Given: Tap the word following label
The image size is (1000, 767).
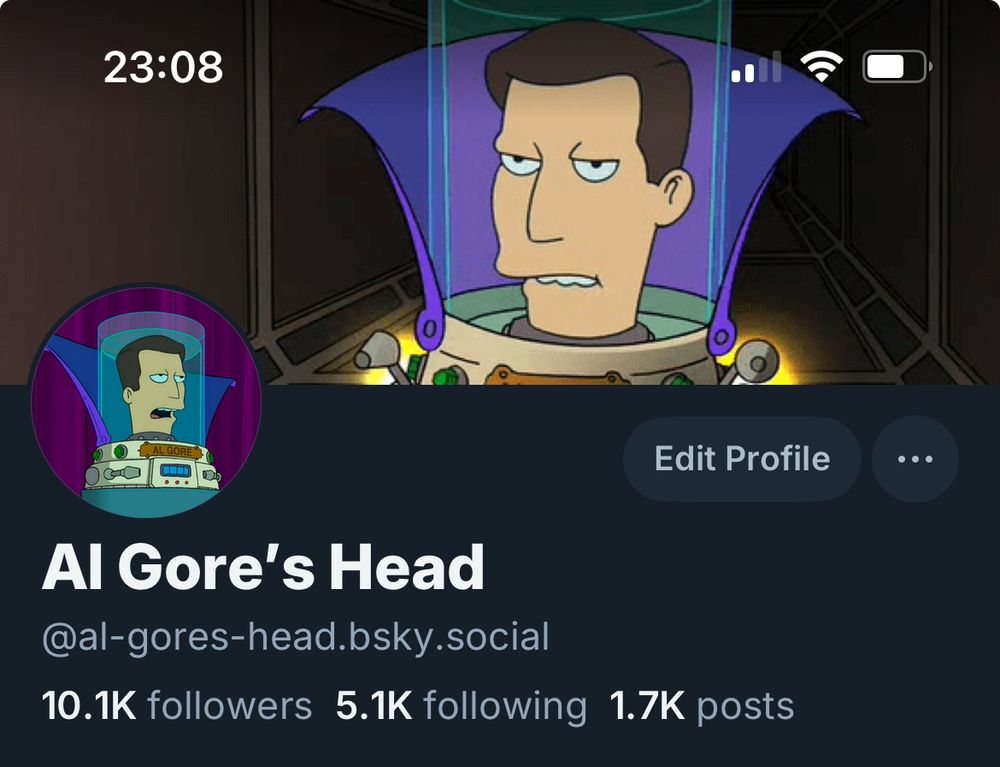Looking at the screenshot, I should 505,707.
